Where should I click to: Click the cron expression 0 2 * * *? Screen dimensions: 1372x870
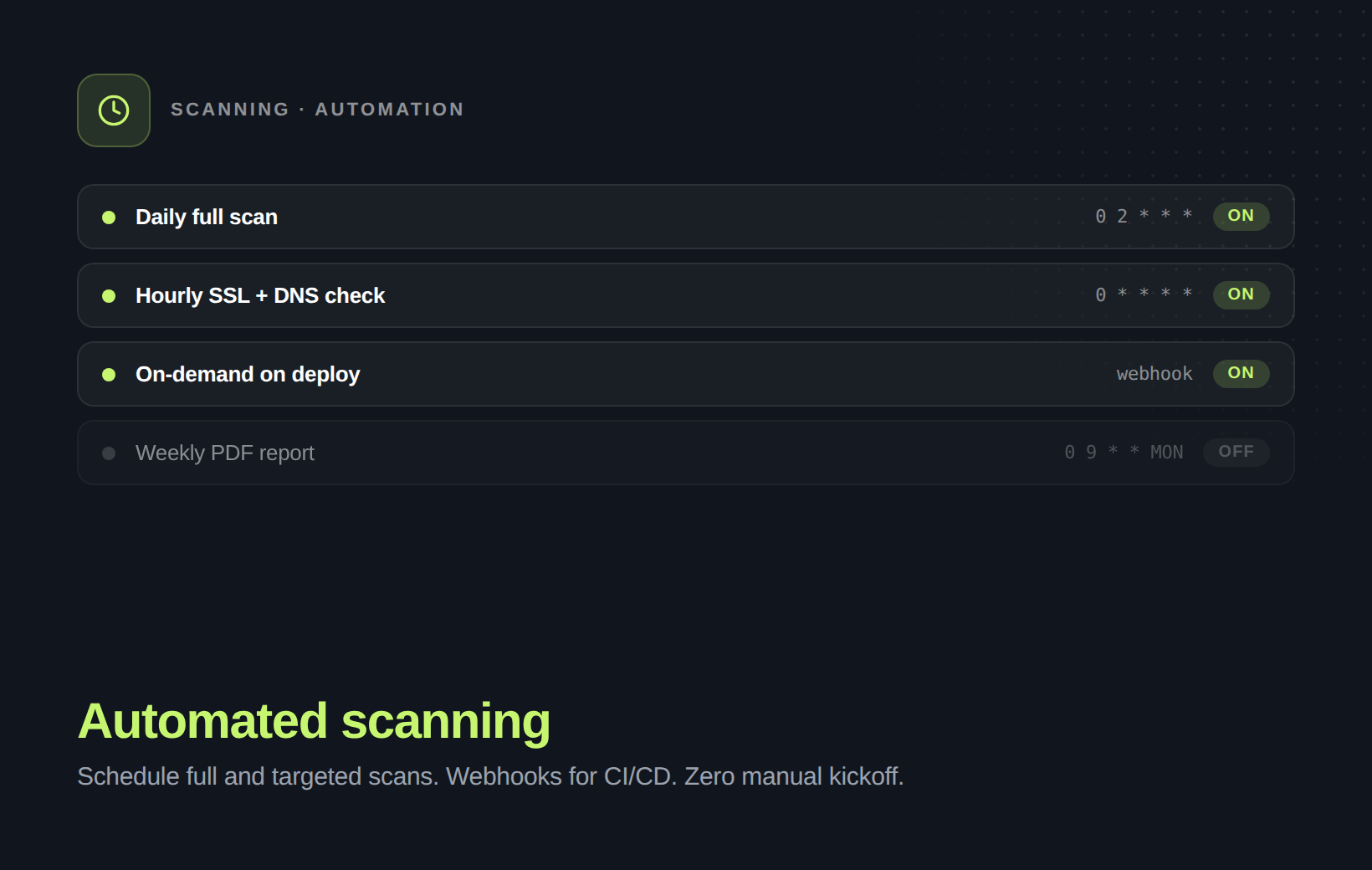click(1143, 216)
